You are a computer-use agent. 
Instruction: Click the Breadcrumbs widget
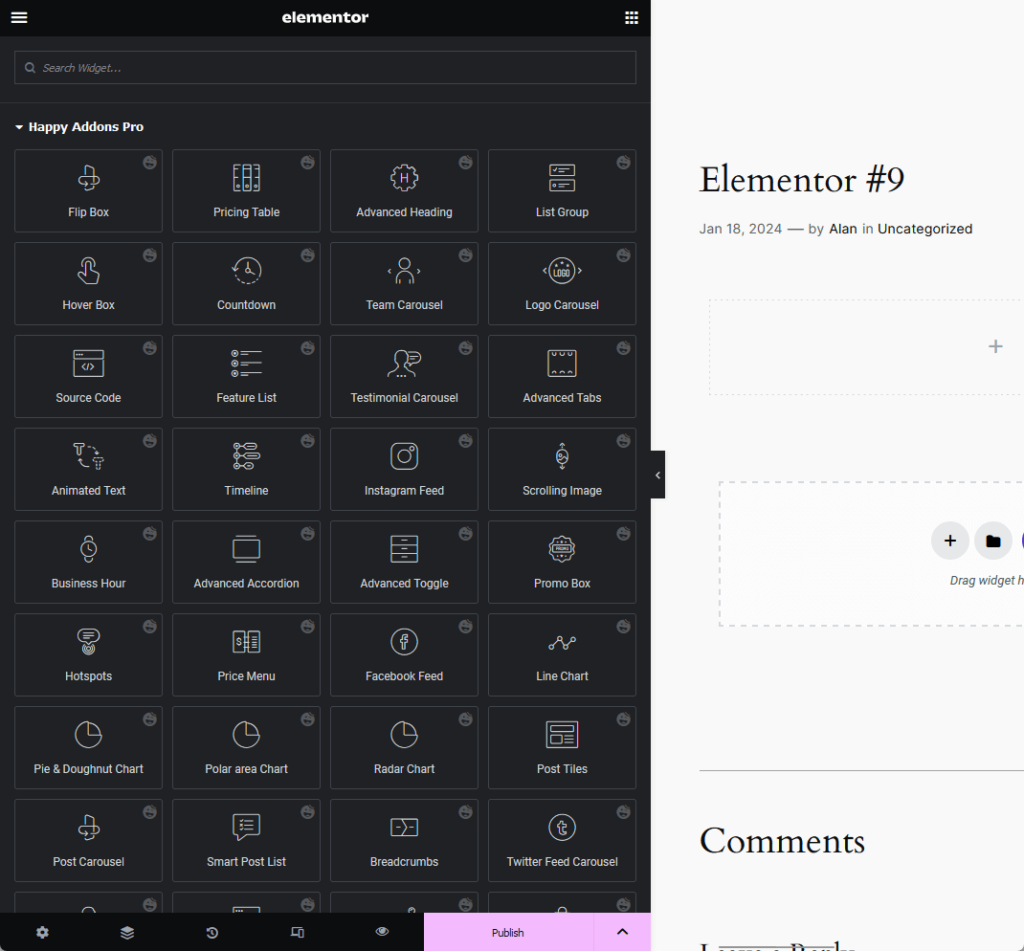pyautogui.click(x=404, y=840)
